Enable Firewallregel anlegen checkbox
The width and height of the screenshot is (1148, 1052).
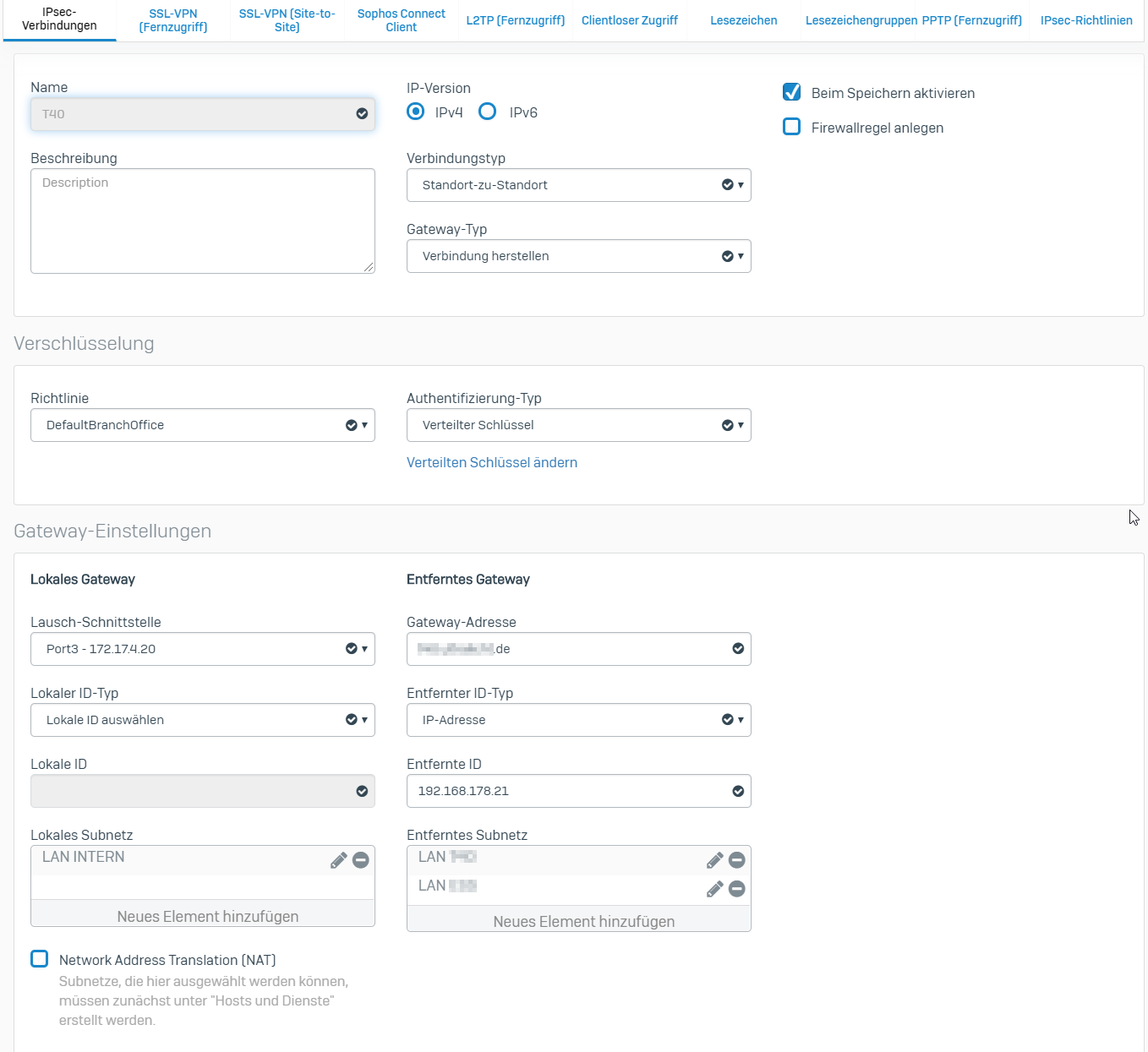pos(792,127)
